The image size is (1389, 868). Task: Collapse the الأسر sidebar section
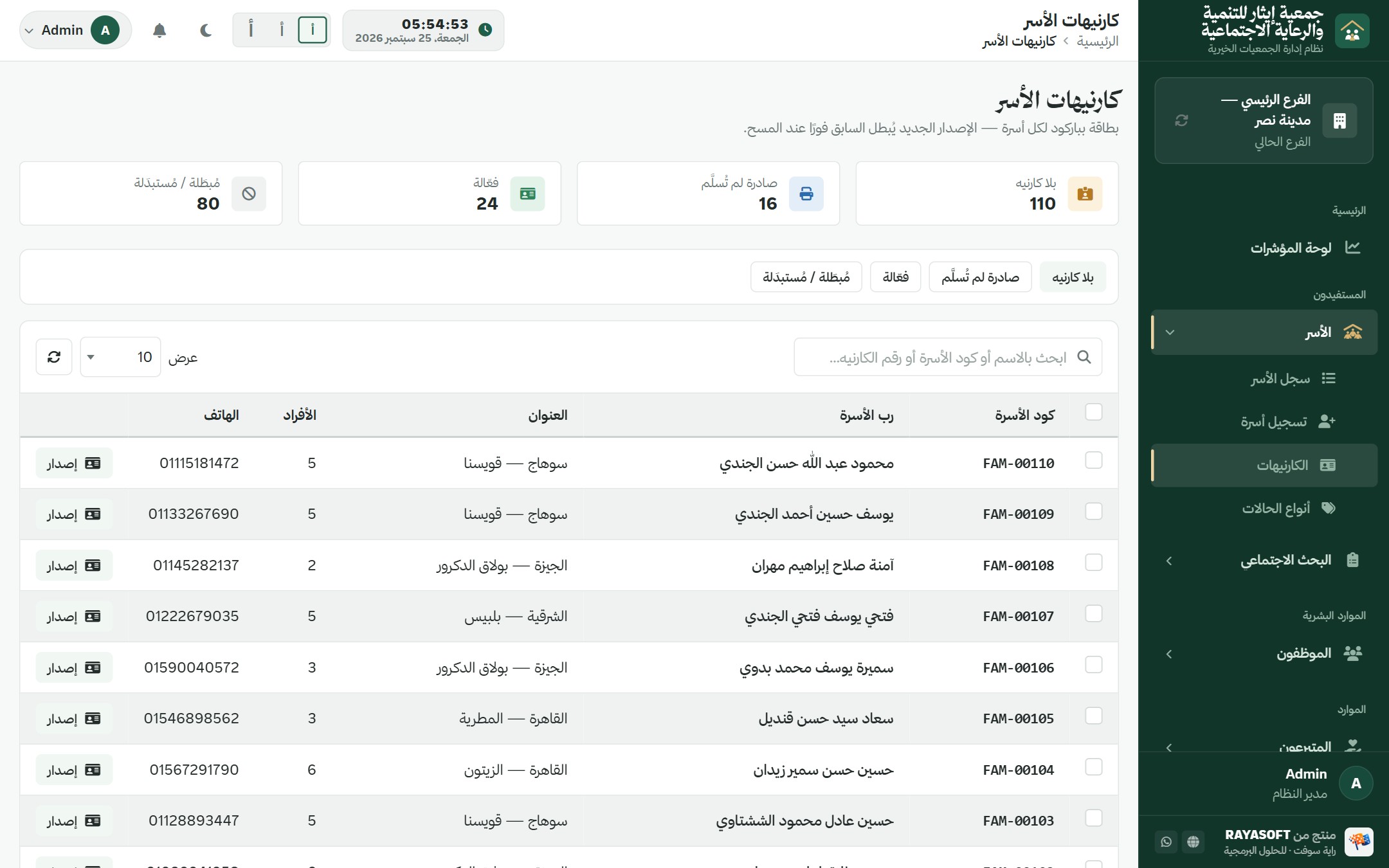(1264, 332)
